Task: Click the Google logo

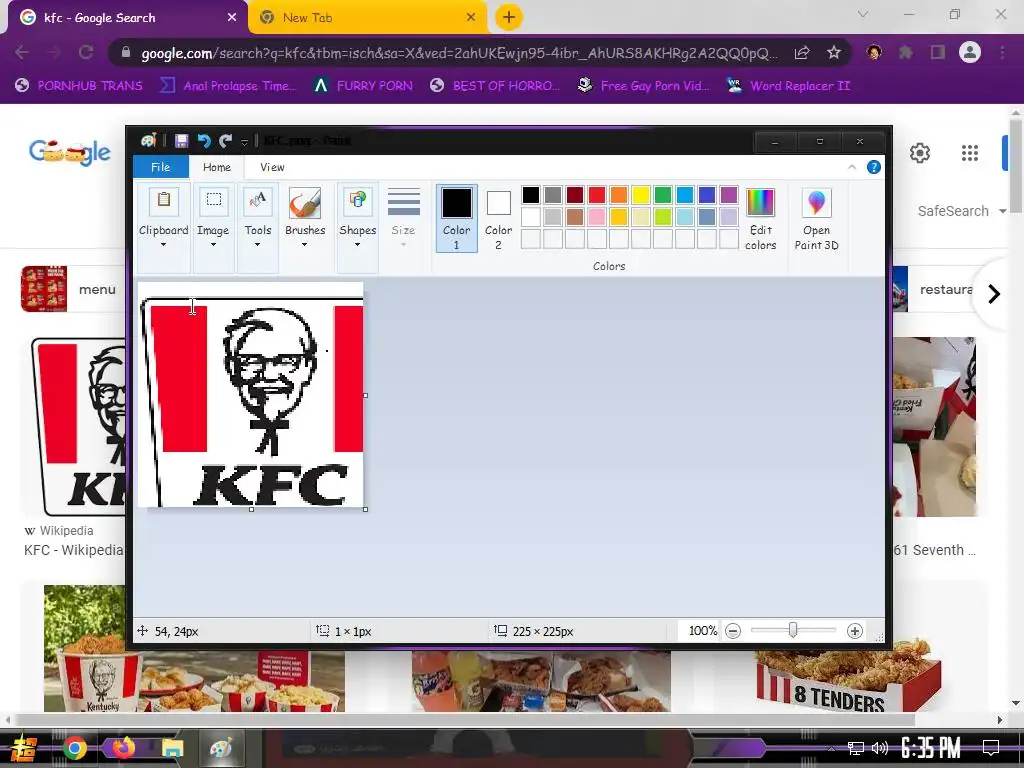Action: (x=69, y=152)
